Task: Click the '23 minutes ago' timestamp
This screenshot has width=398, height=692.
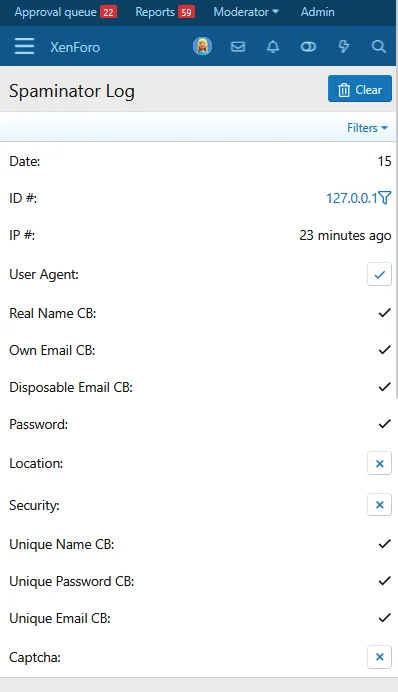Action: pos(345,236)
